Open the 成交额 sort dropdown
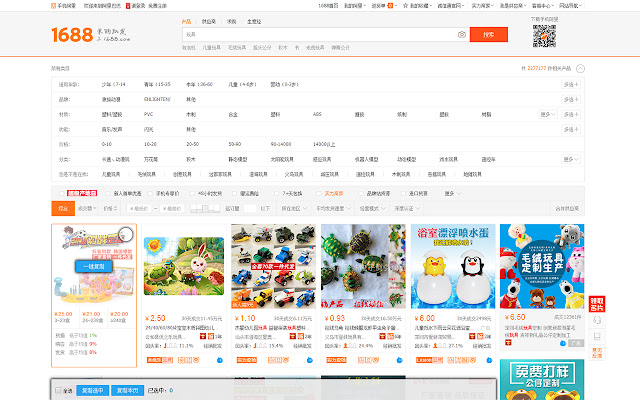This screenshot has width=640, height=400. pos(87,209)
